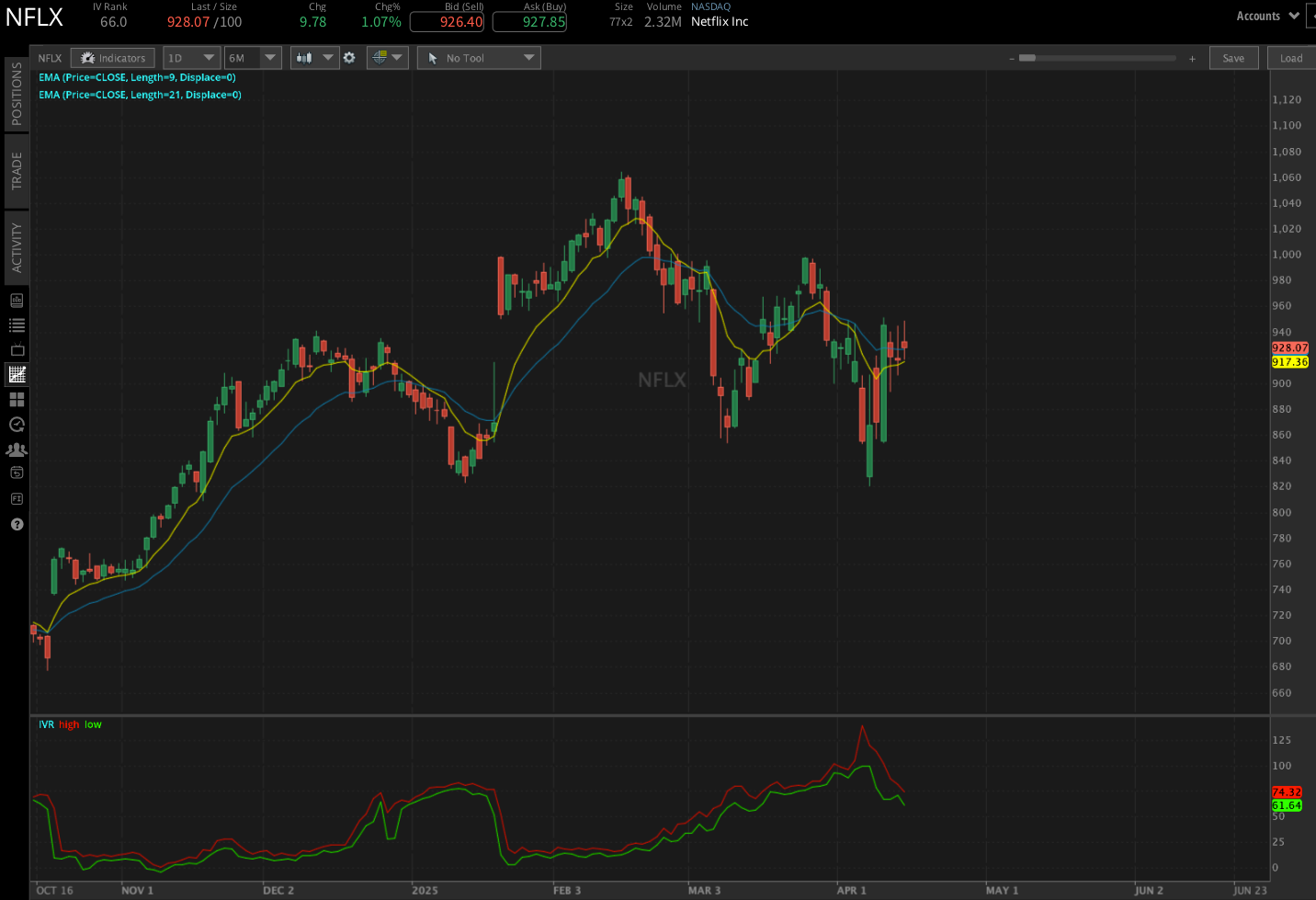This screenshot has width=1316, height=900.
Task: Open the FI widget icon
Action: click(16, 498)
